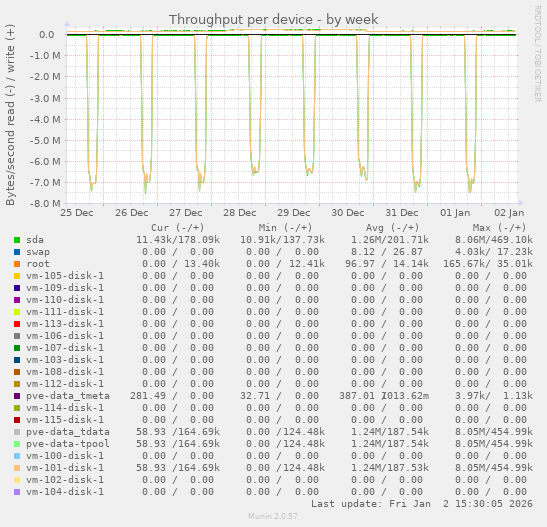Image resolution: width=547 pixels, height=527 pixels.
Task: Click pve-data_tmeta current value 281.49
Action: coord(148,396)
